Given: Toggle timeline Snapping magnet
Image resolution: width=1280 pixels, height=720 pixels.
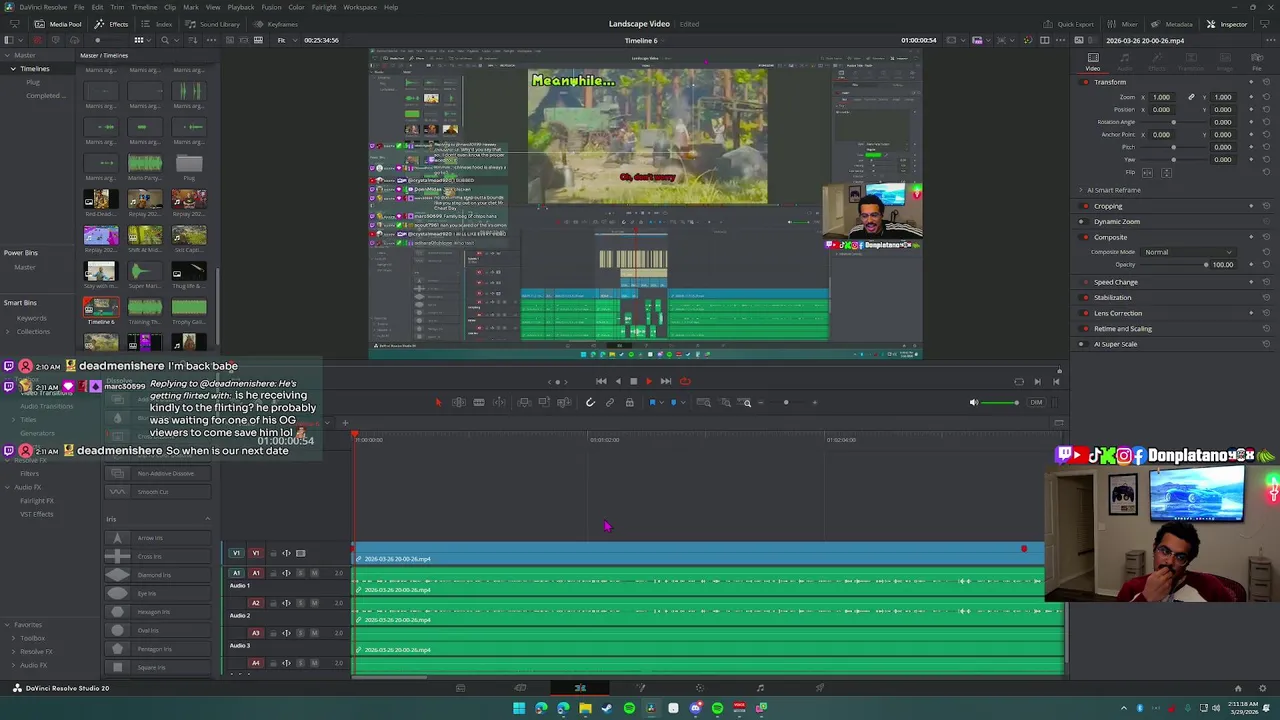Looking at the screenshot, I should [x=590, y=402].
